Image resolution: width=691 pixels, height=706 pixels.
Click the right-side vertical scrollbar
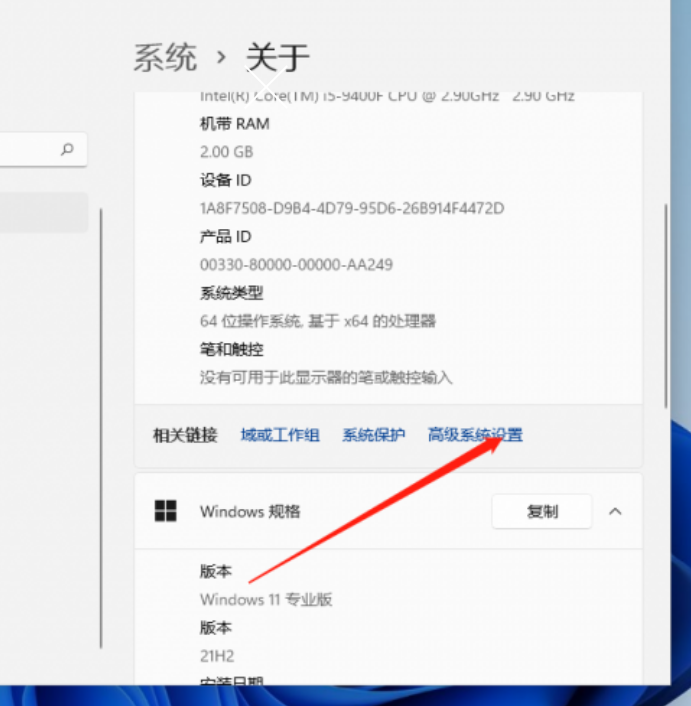(665, 306)
